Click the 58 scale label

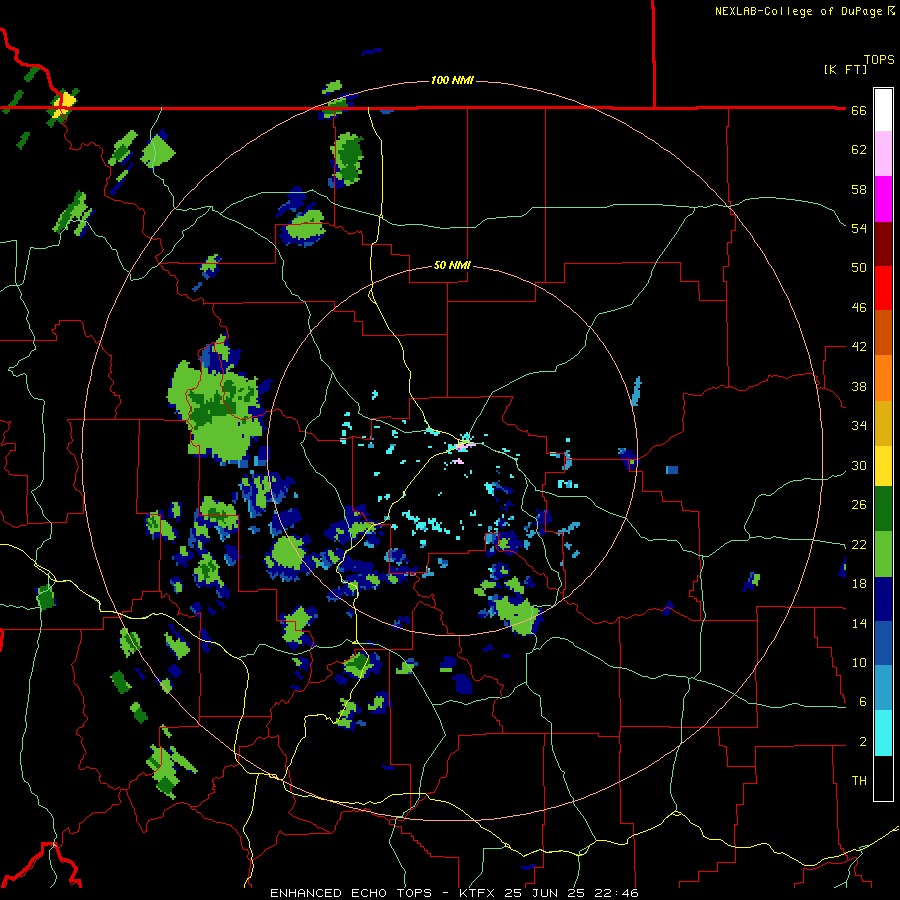(859, 189)
